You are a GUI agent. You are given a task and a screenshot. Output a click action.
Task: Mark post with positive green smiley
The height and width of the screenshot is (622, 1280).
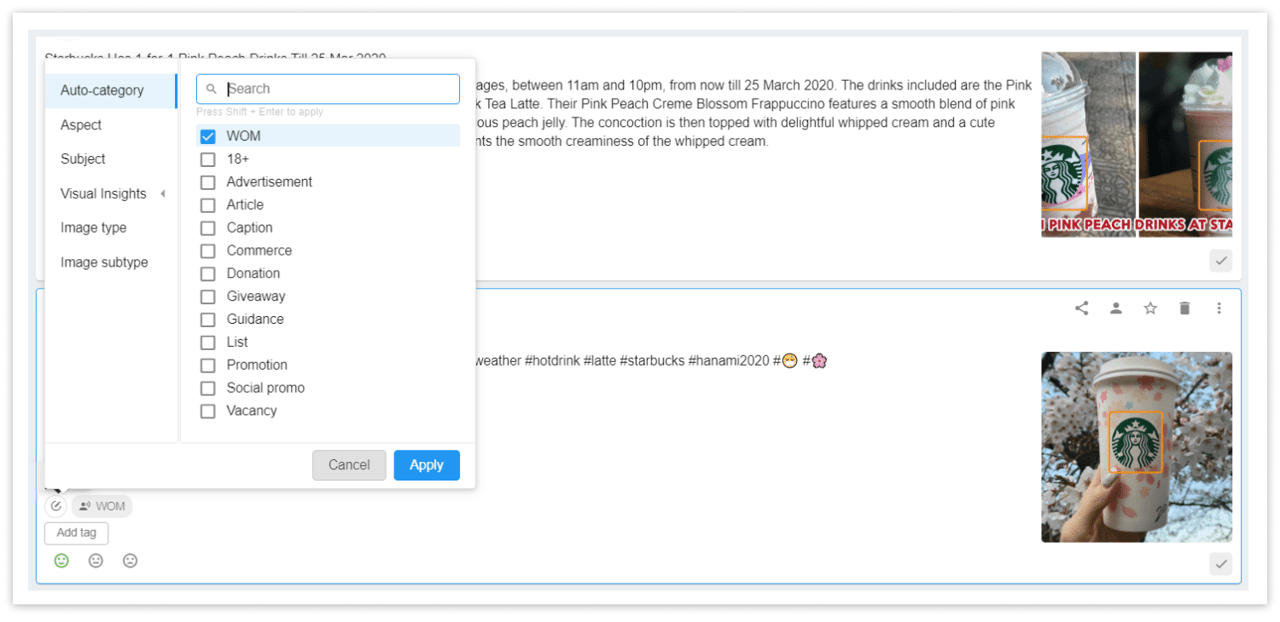[61, 561]
